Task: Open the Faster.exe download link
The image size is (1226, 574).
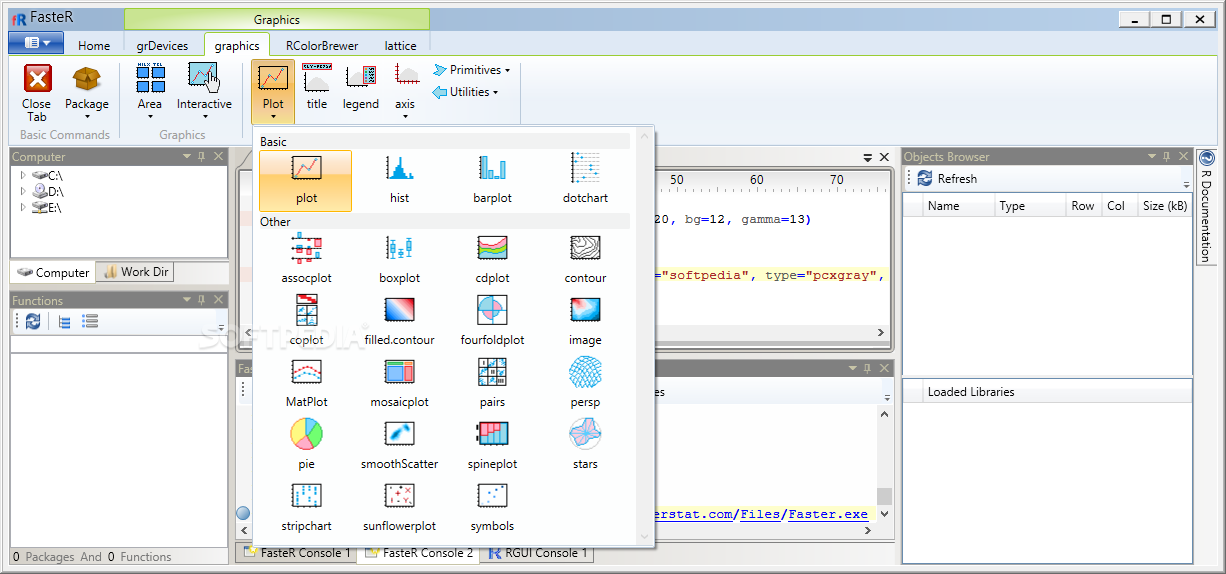Action: tap(828, 514)
